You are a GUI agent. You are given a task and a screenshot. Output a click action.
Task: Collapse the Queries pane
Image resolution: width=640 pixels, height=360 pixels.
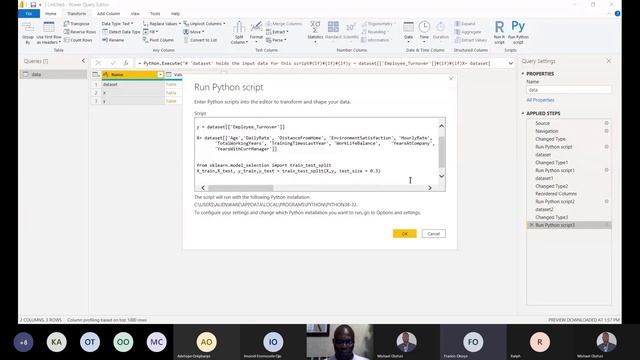(83, 61)
